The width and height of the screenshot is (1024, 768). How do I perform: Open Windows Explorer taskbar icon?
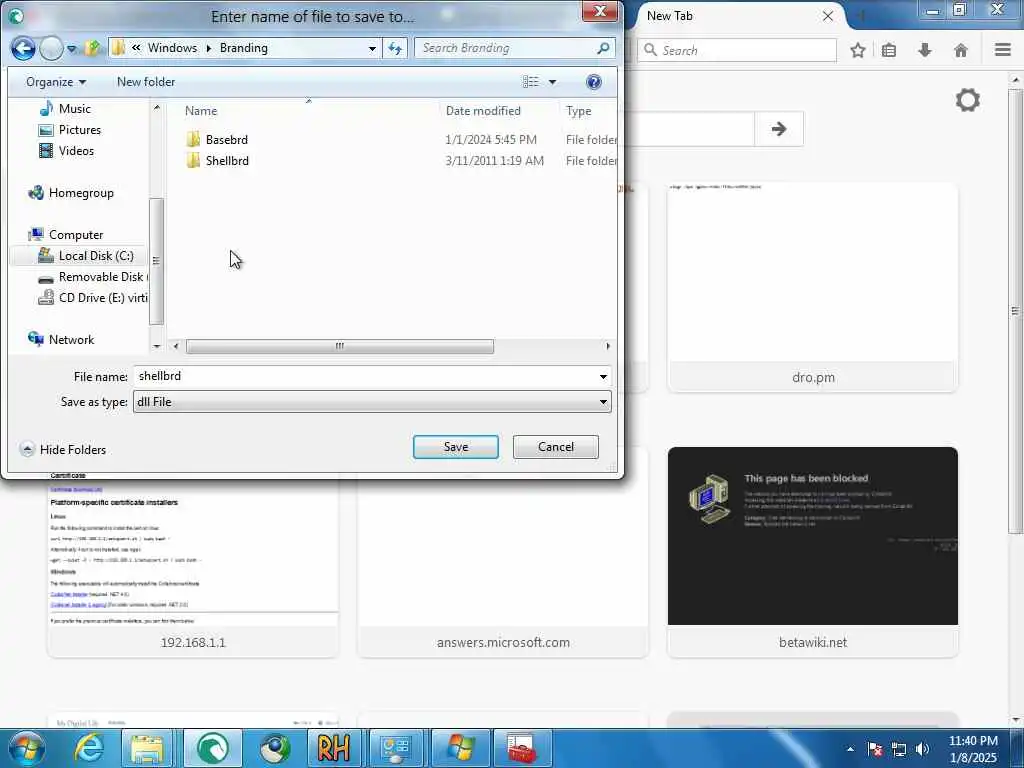coord(147,749)
